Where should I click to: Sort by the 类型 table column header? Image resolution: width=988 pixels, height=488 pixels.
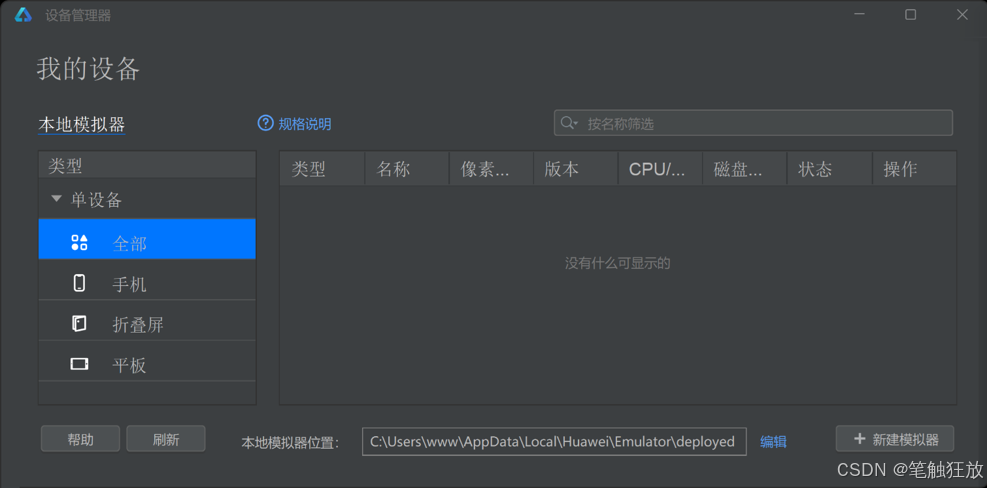point(322,169)
